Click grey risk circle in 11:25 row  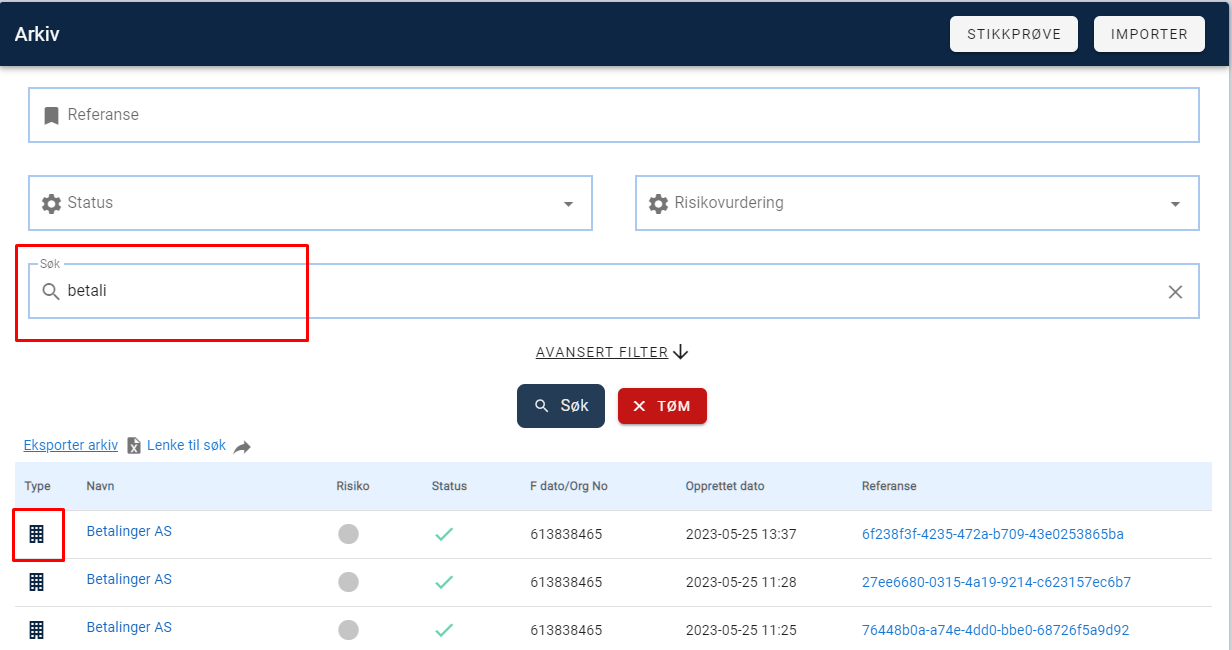pos(348,630)
